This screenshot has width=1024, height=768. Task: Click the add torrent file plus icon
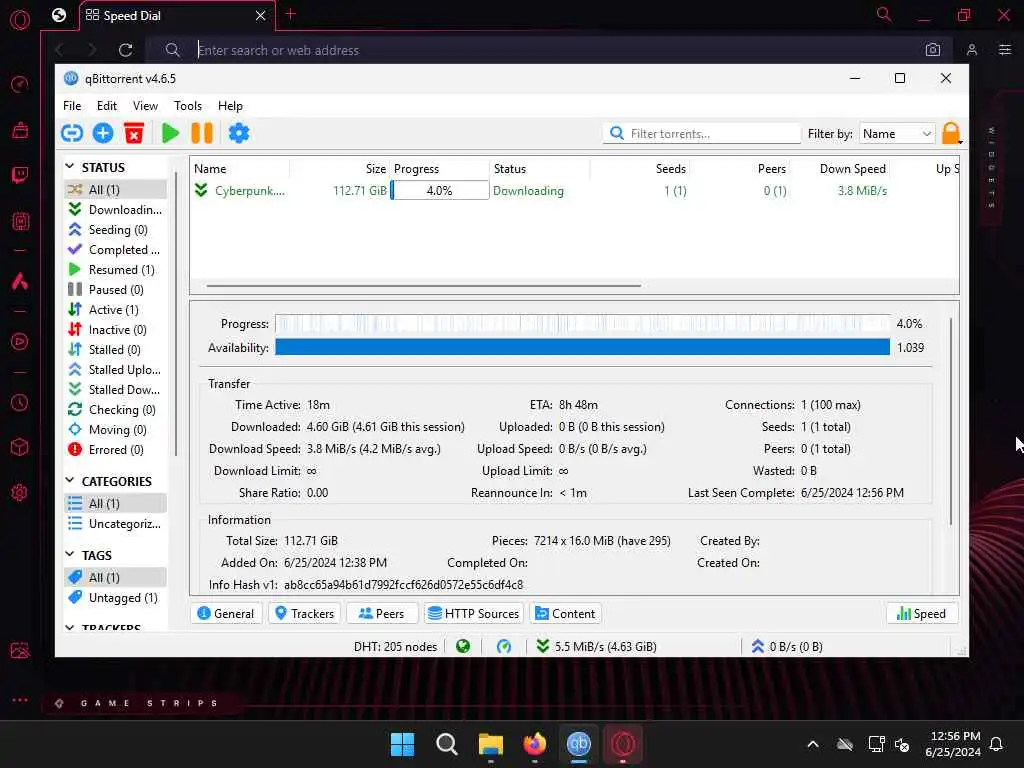[103, 133]
